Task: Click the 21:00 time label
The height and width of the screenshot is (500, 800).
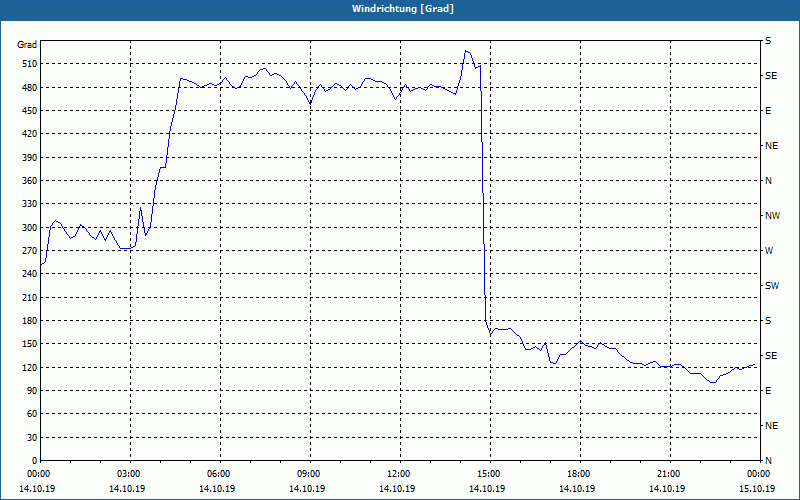Action: (x=670, y=474)
